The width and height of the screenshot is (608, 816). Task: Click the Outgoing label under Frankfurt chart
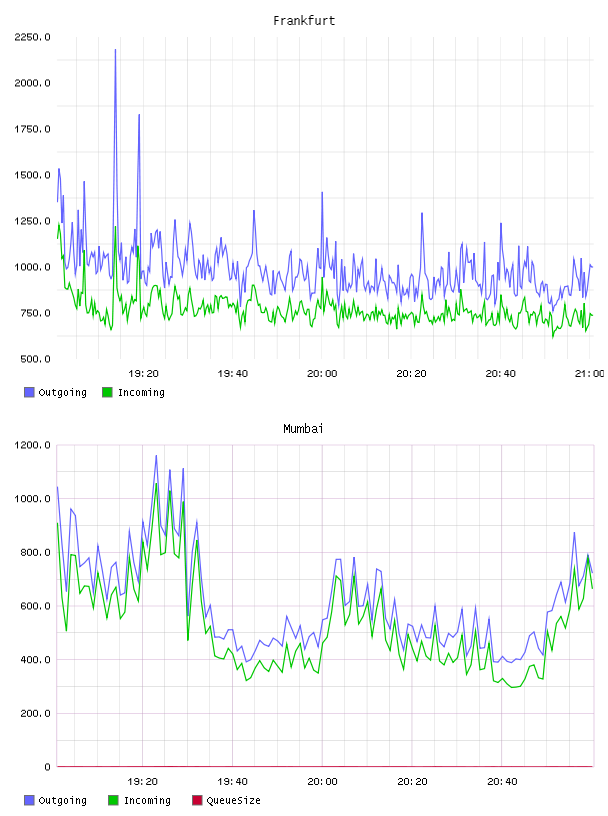pyautogui.click(x=62, y=392)
